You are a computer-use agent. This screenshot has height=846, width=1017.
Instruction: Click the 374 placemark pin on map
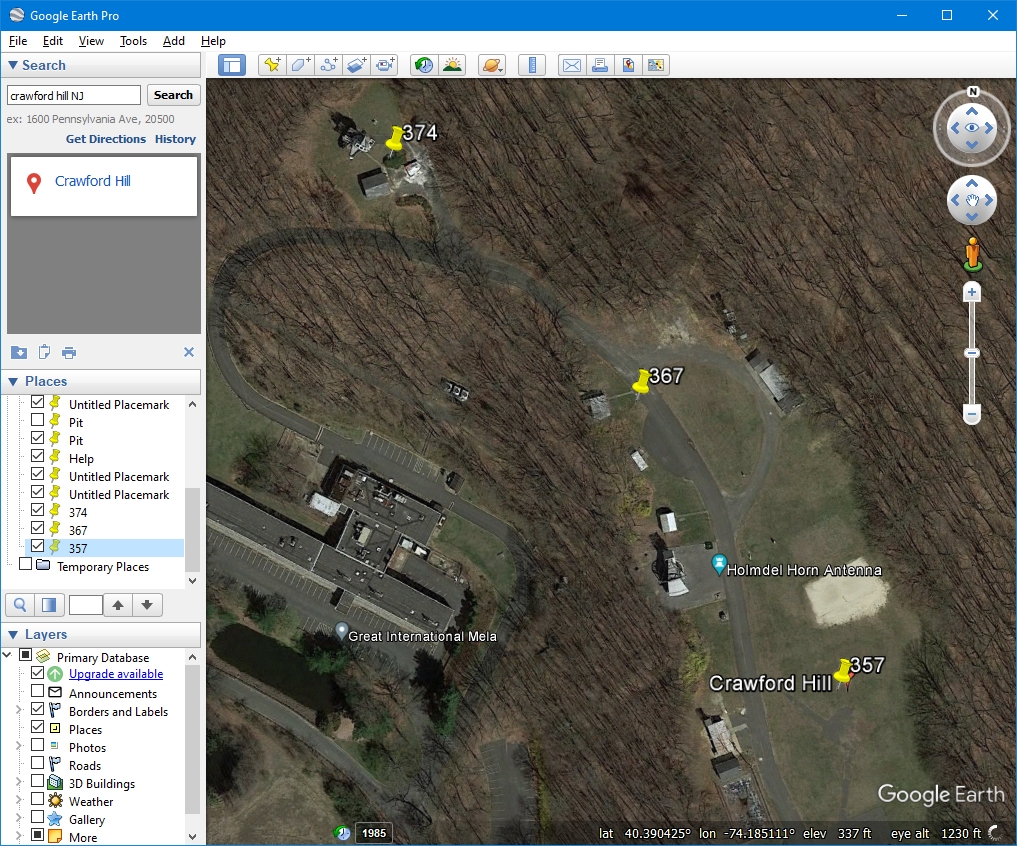(394, 139)
